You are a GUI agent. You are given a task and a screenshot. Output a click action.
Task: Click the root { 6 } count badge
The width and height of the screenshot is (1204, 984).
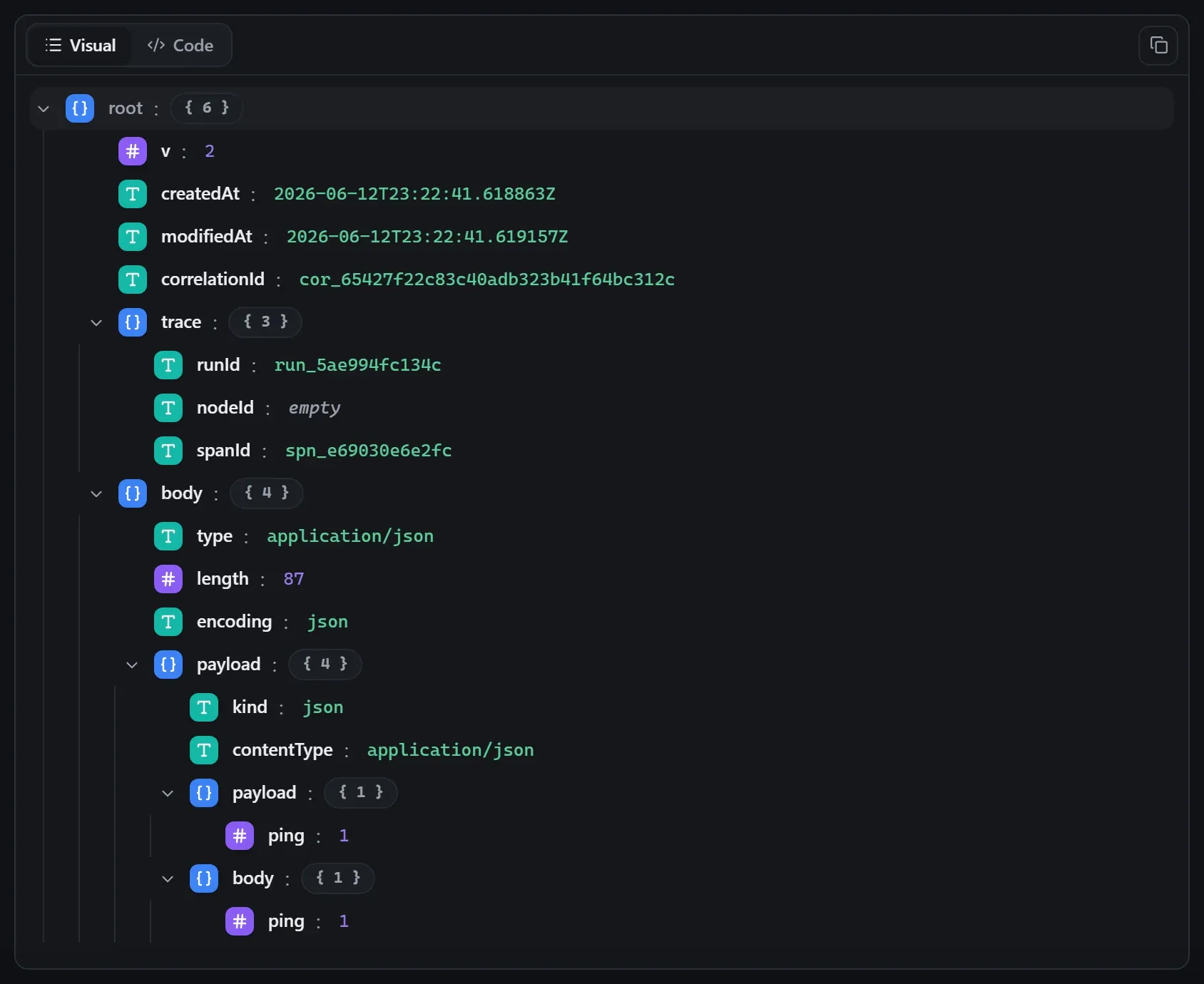pyautogui.click(x=207, y=108)
